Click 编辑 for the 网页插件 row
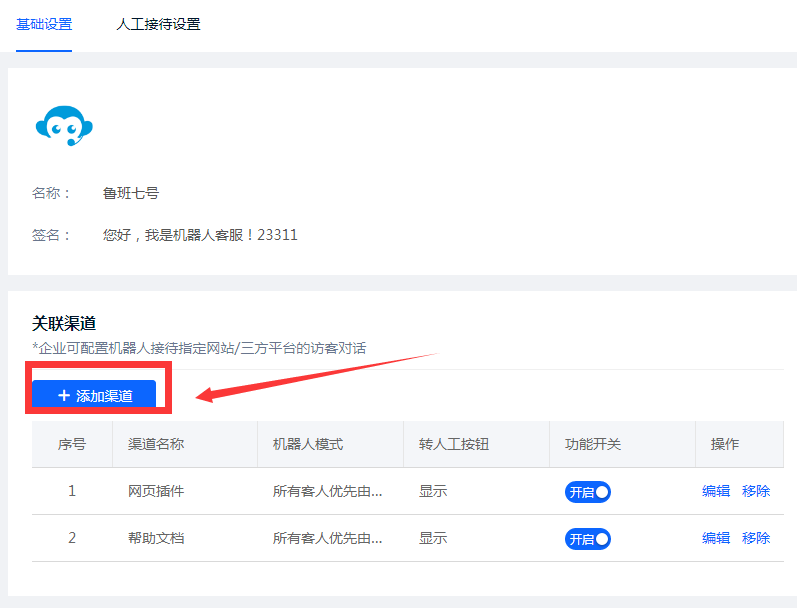Screen dimensions: 797x608 pos(716,491)
